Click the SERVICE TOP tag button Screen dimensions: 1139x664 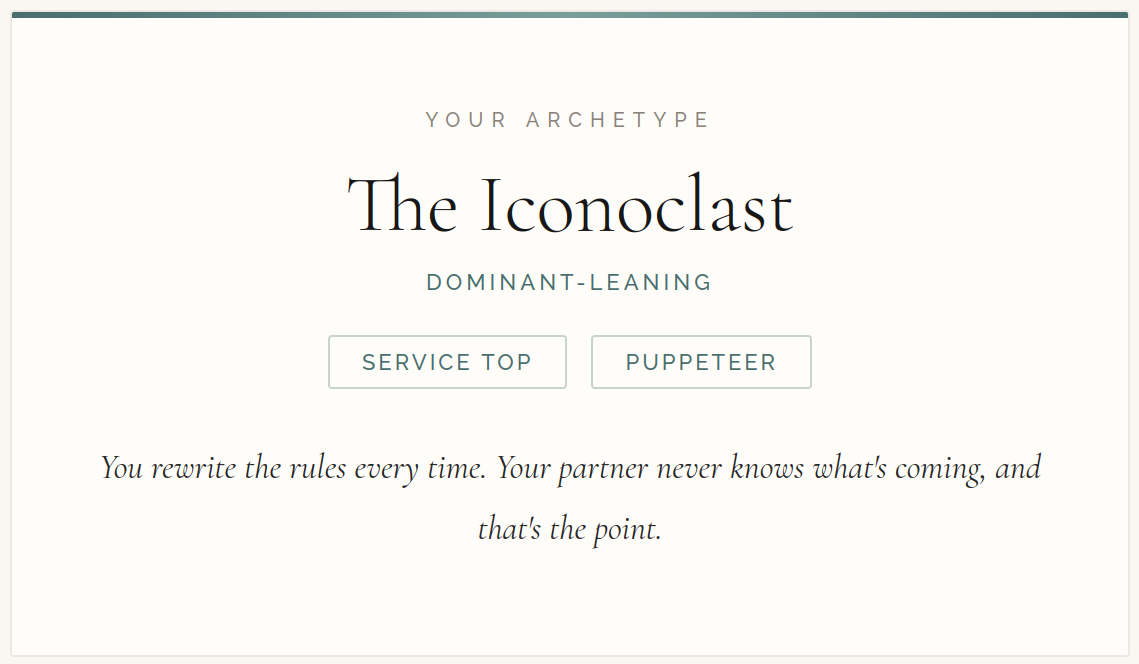click(447, 362)
